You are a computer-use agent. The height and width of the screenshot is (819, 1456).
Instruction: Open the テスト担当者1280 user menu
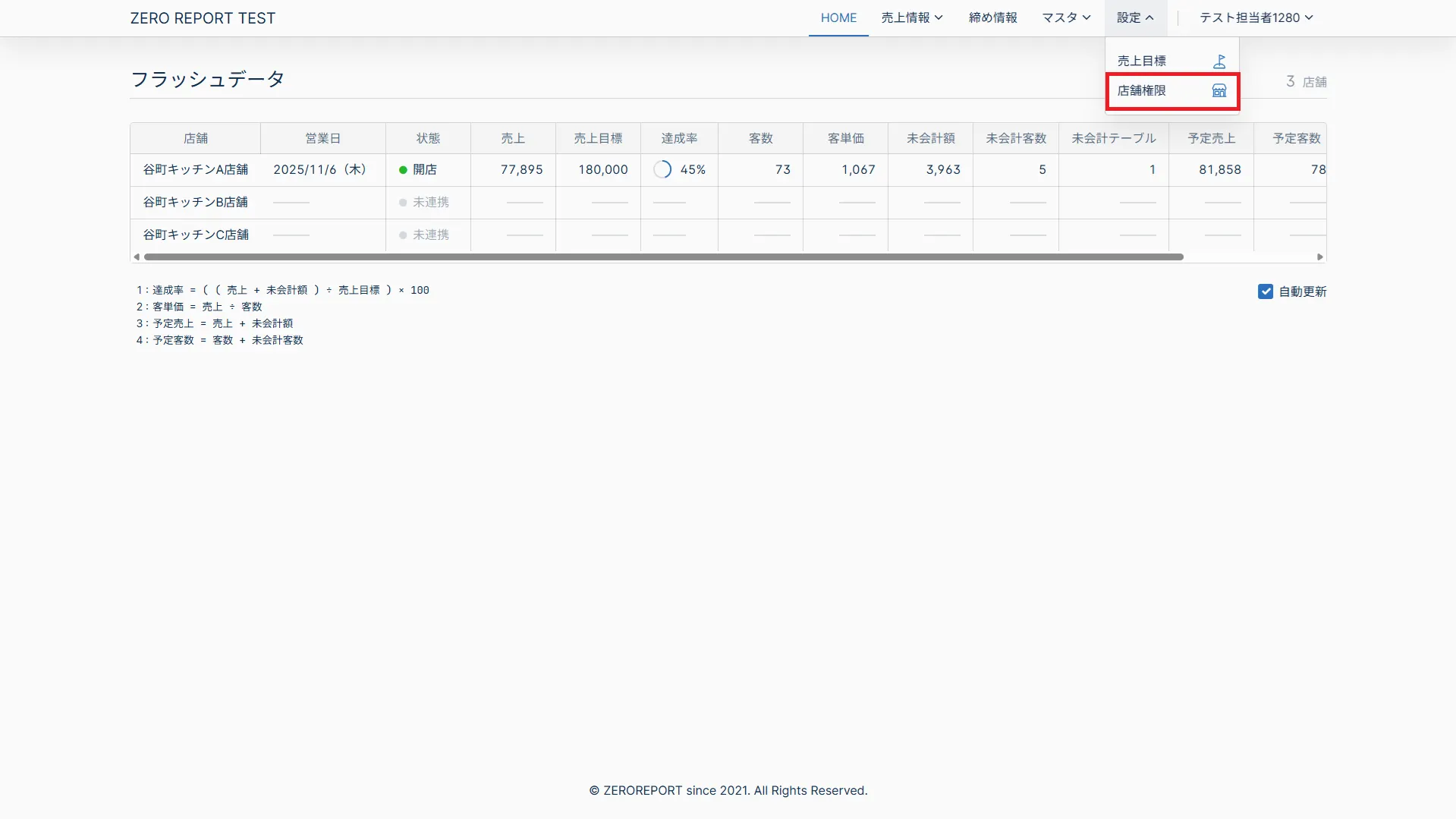1256,17
